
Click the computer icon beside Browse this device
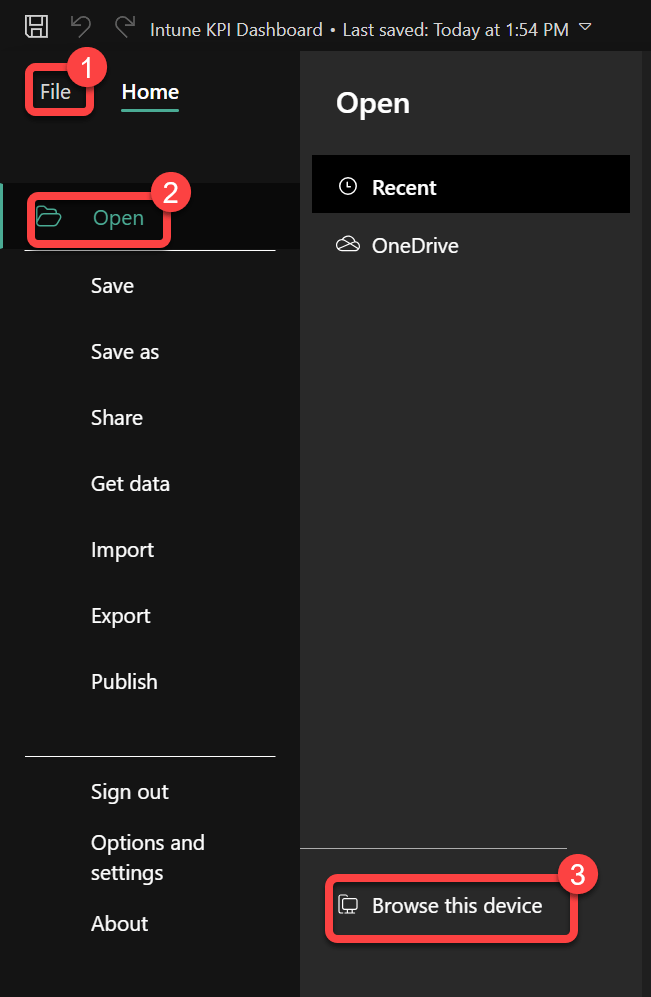click(348, 905)
